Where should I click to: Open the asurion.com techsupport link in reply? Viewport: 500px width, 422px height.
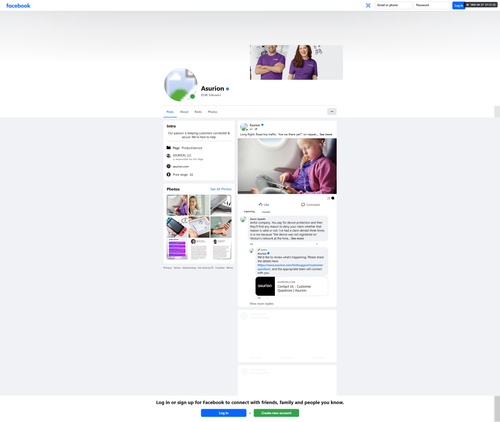(x=290, y=267)
